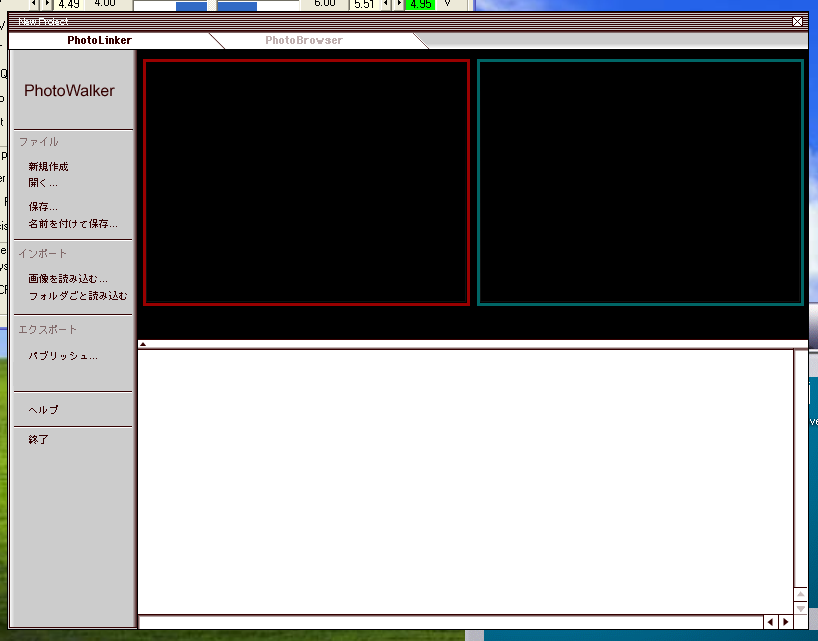
Task: Click horizontal scrollbar left arrow
Action: [x=770, y=622]
